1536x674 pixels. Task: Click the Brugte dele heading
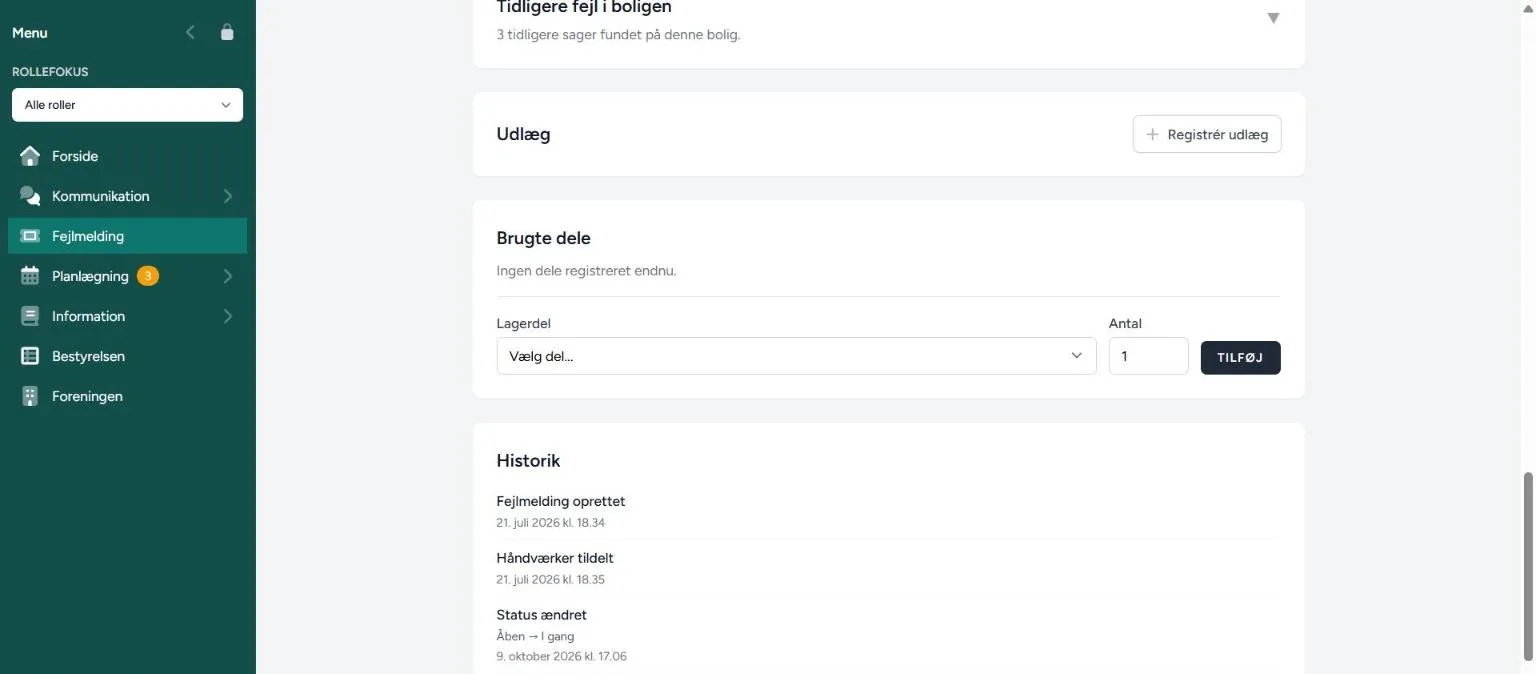(543, 238)
